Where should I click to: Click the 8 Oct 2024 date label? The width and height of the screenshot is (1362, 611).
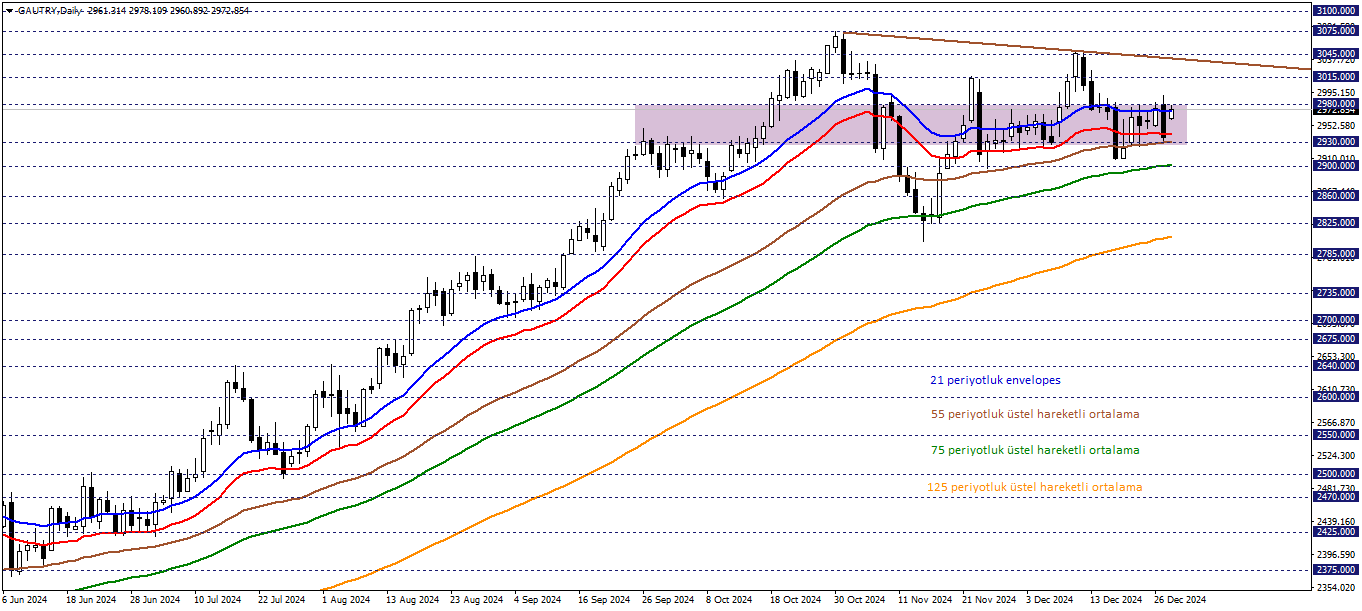pos(730,600)
